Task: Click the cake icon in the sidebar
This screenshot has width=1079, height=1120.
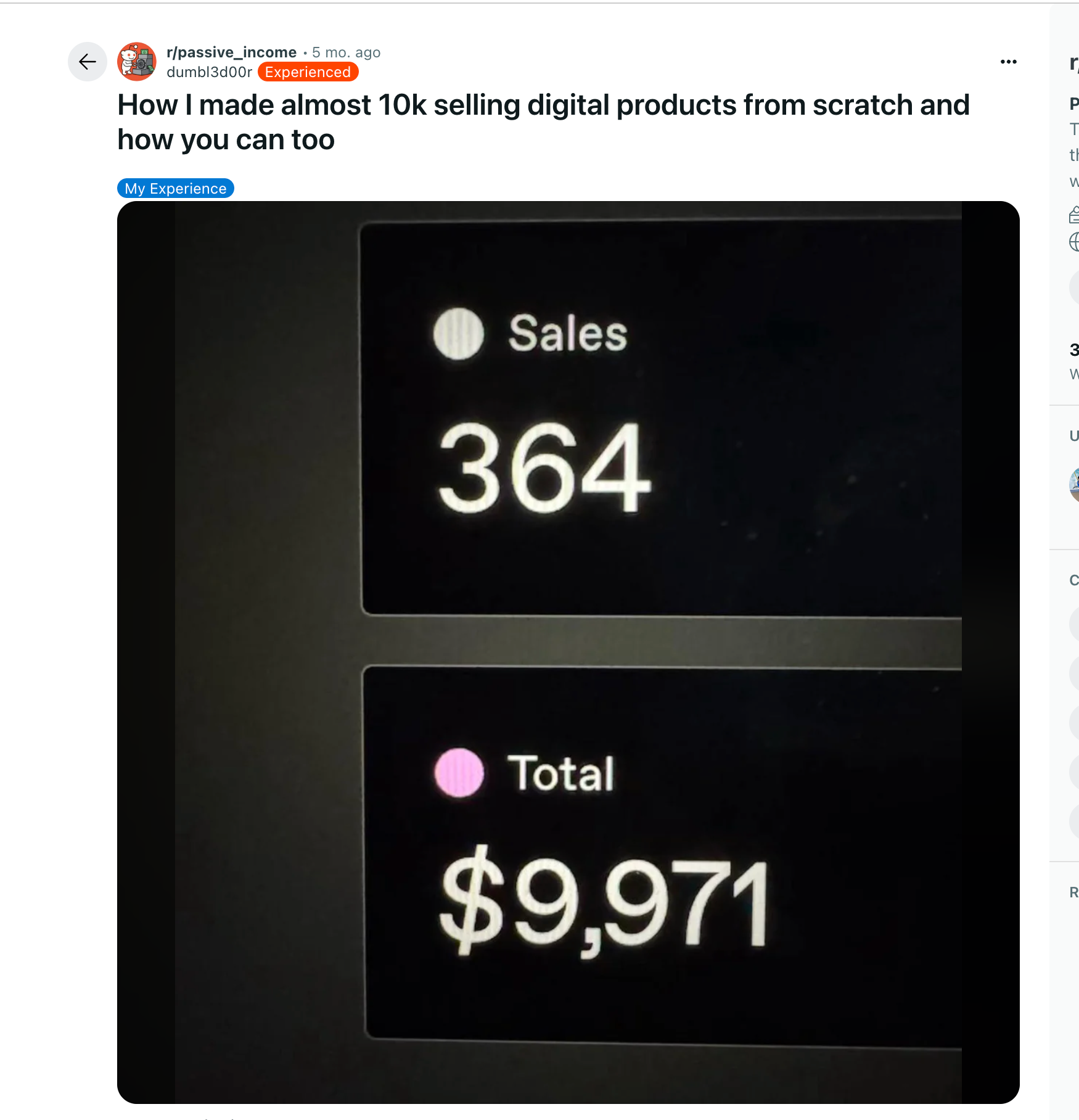Action: 1074,215
